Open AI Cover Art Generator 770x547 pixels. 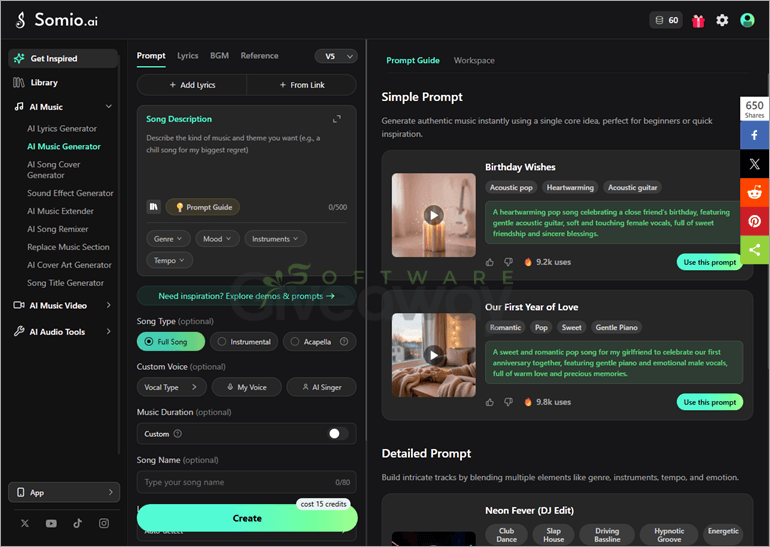[69, 265]
